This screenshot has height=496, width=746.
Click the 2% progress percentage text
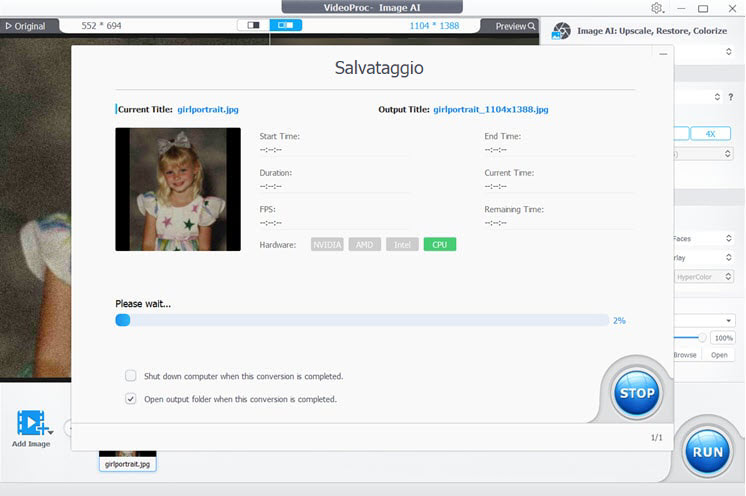tap(619, 321)
